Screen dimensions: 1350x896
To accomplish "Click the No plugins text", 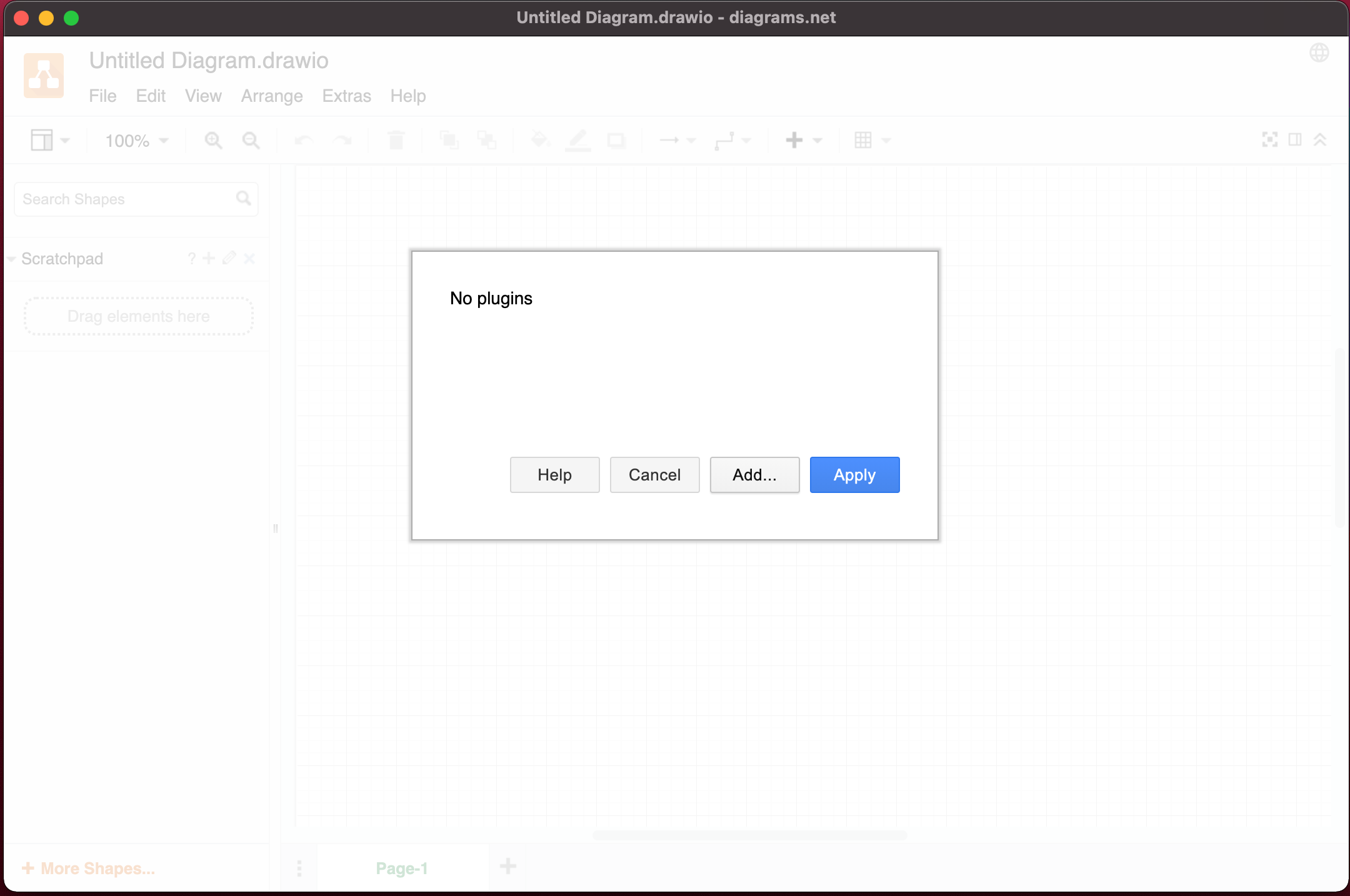I will click(491, 299).
